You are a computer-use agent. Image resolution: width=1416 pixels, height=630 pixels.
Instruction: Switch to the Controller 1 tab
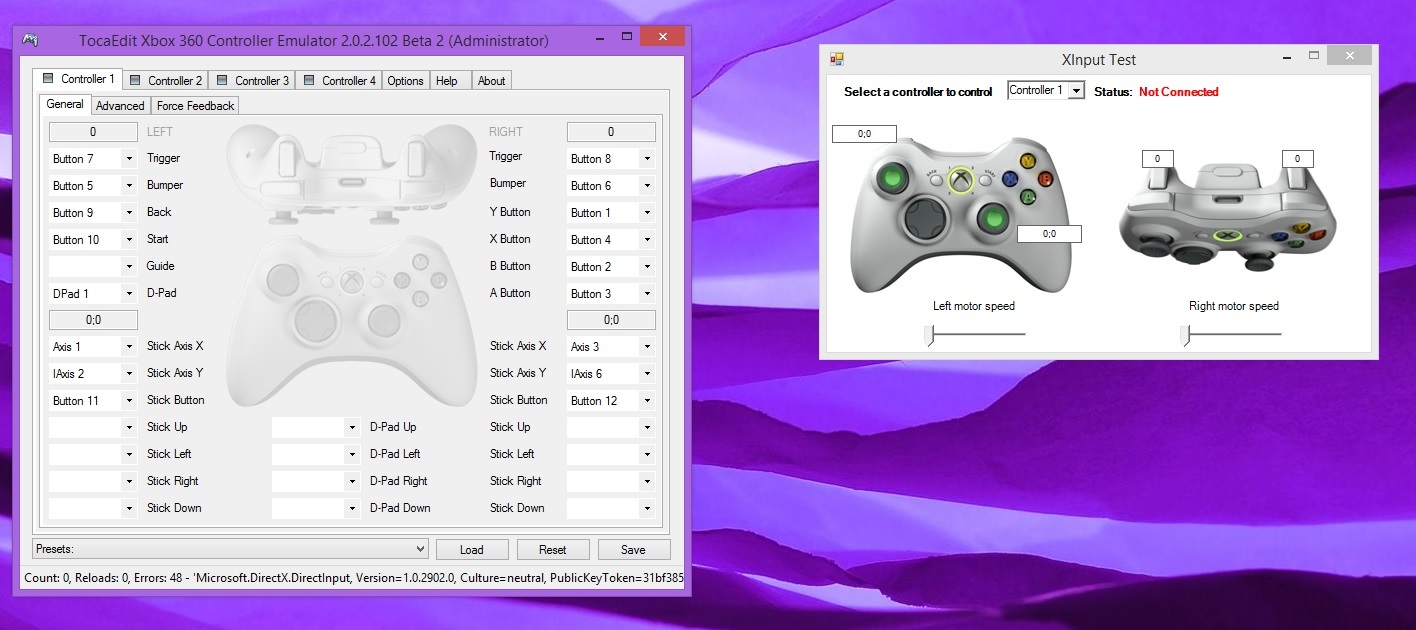click(78, 79)
